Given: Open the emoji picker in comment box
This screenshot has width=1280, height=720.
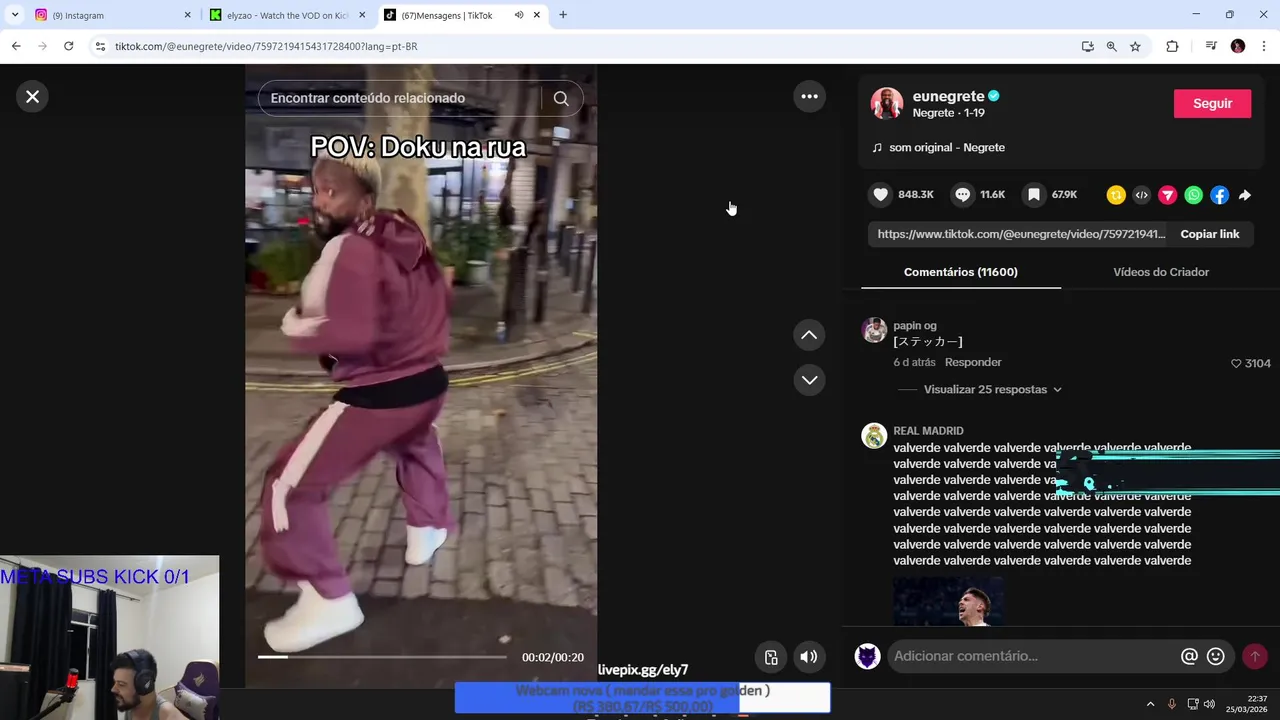Looking at the screenshot, I should tap(1216, 656).
